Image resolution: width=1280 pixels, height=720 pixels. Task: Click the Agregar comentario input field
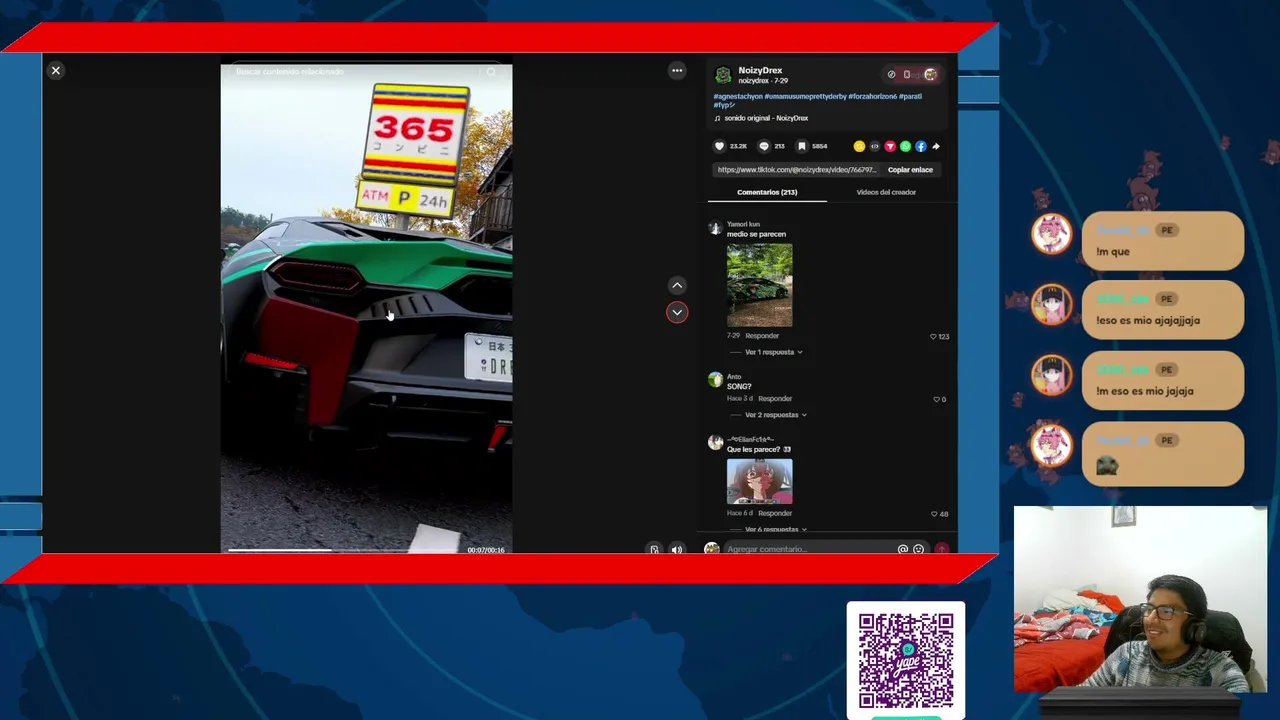coord(810,549)
